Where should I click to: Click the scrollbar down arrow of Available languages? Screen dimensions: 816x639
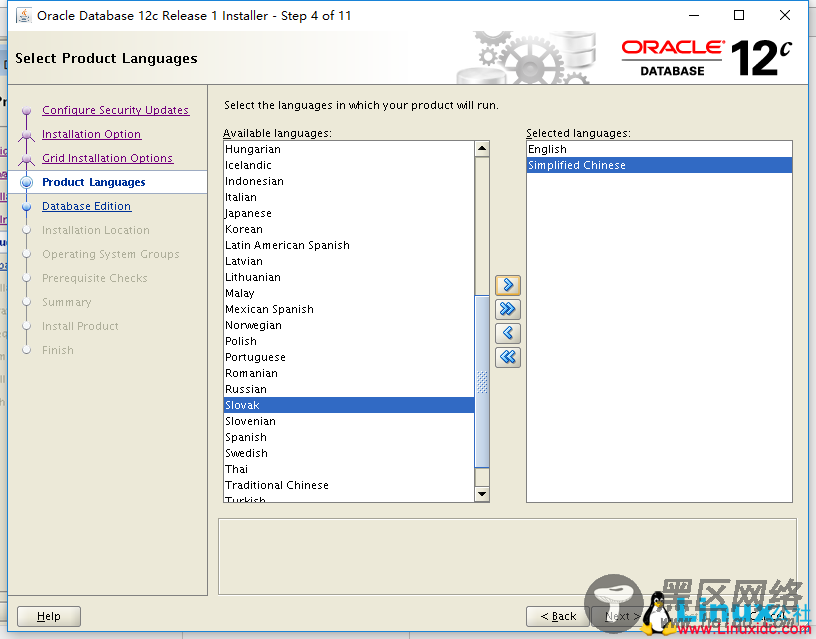point(482,494)
